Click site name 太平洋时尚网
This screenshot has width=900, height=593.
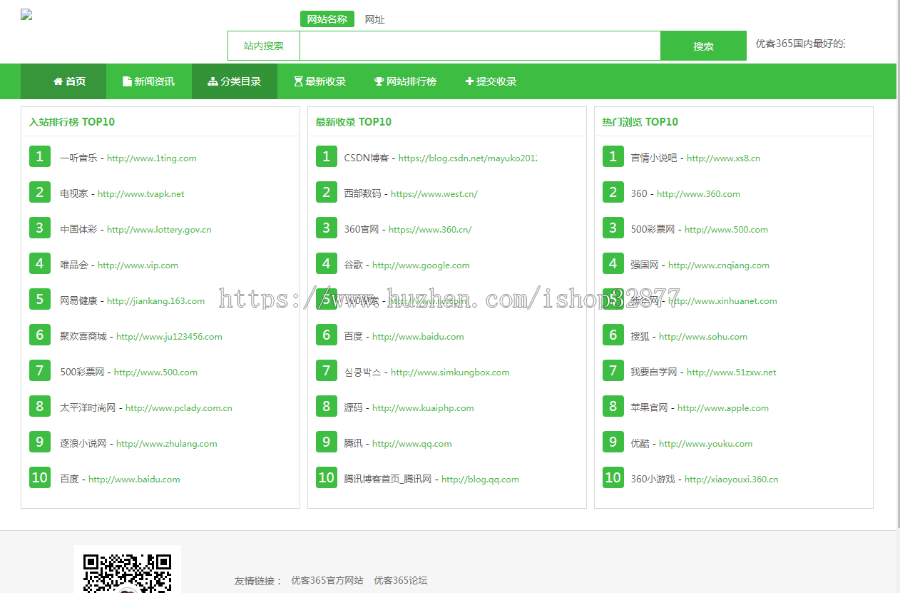(x=88, y=408)
